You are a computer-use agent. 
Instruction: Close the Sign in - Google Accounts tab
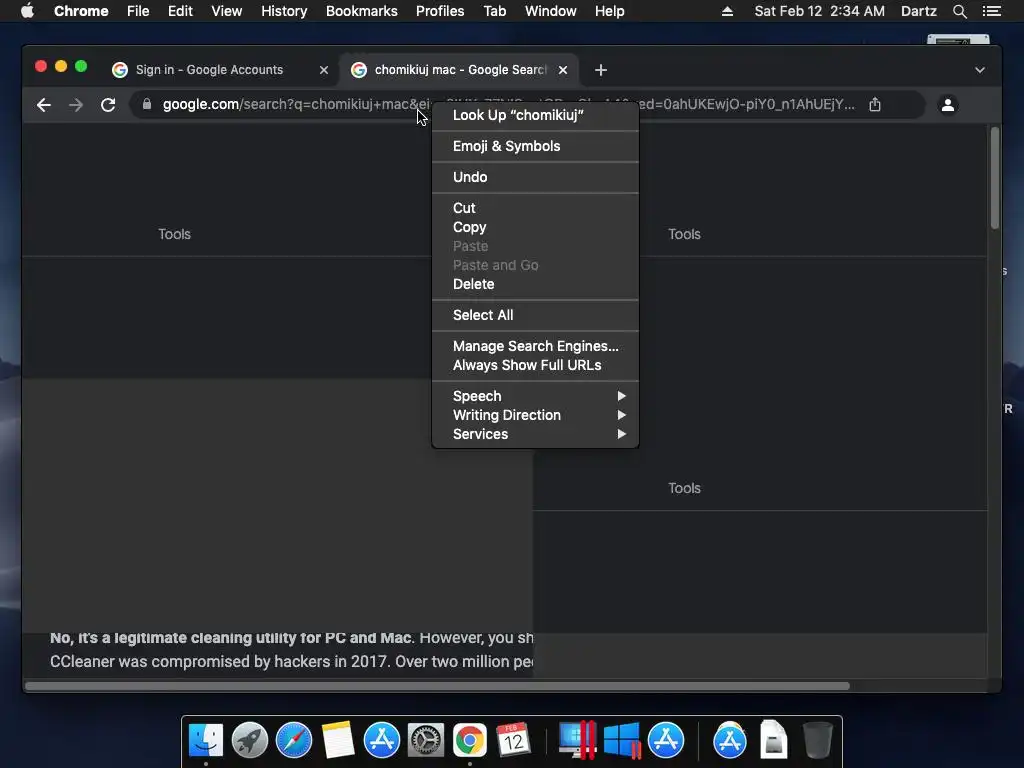pyautogui.click(x=323, y=70)
